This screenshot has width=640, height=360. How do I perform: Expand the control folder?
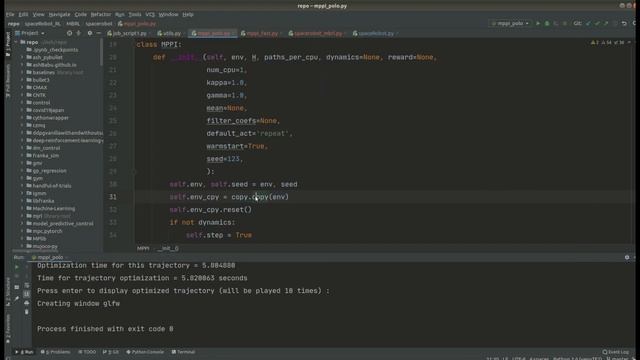(22, 102)
